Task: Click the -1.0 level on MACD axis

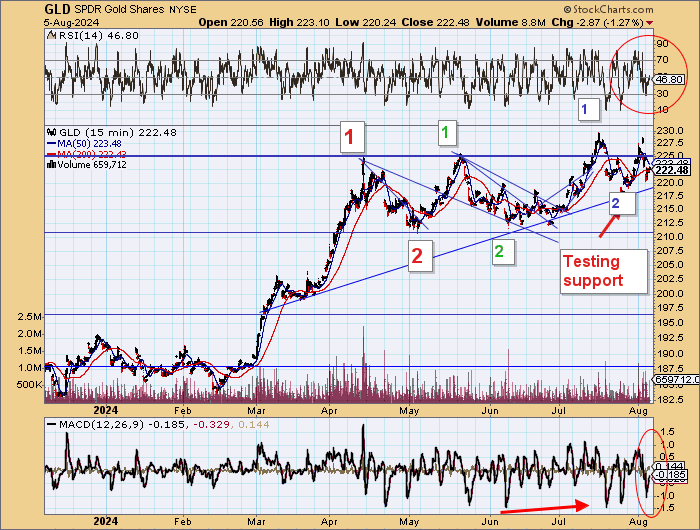Action: click(665, 496)
